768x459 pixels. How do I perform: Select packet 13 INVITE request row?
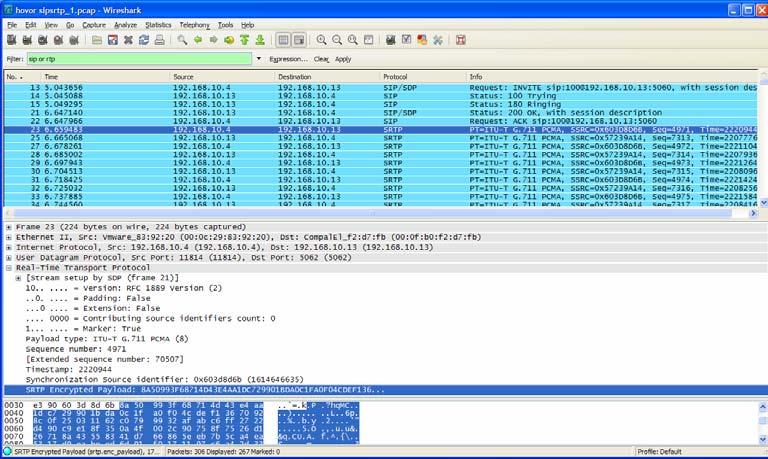[381, 88]
